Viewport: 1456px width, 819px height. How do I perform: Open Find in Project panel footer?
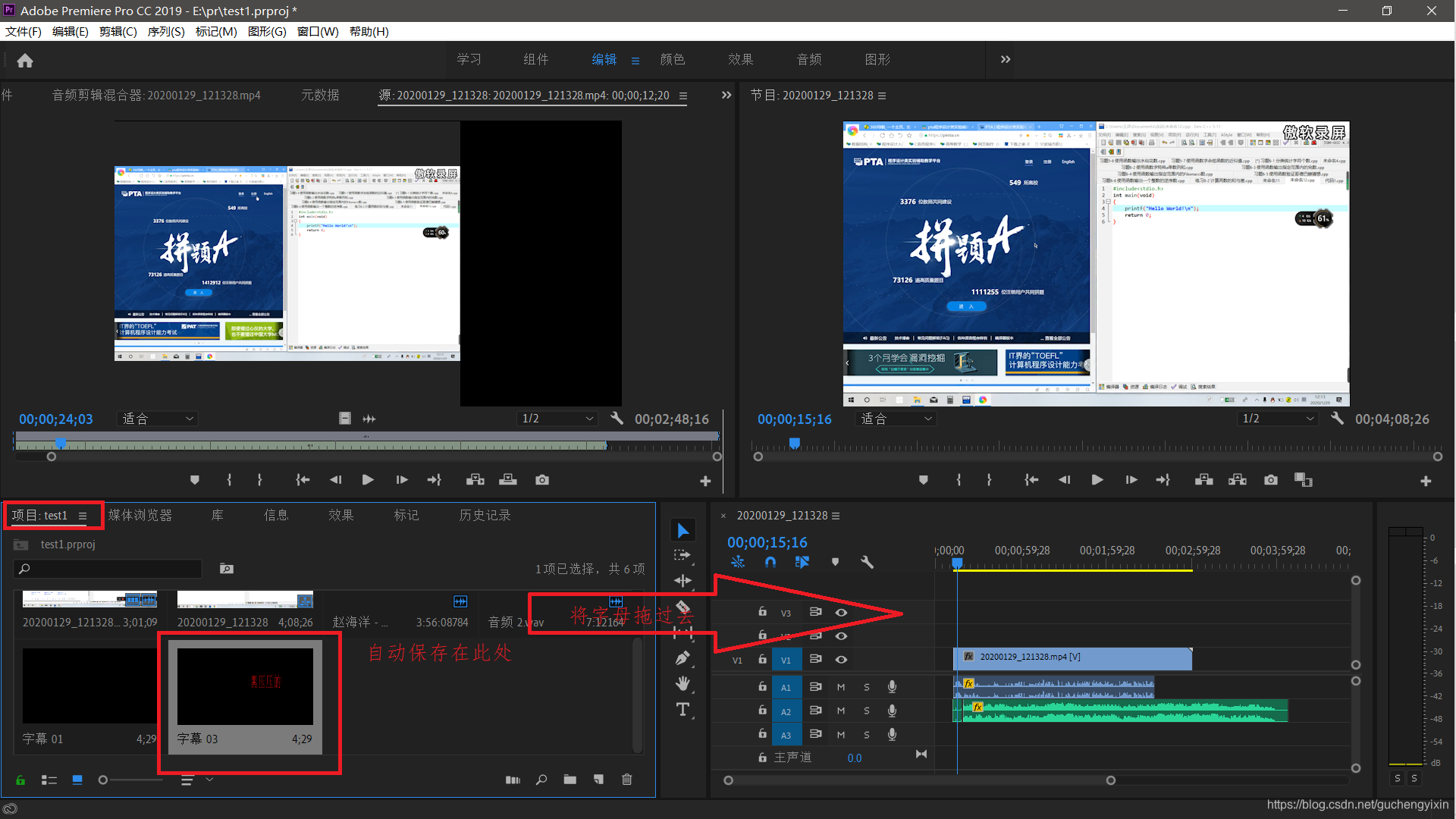tap(541, 780)
